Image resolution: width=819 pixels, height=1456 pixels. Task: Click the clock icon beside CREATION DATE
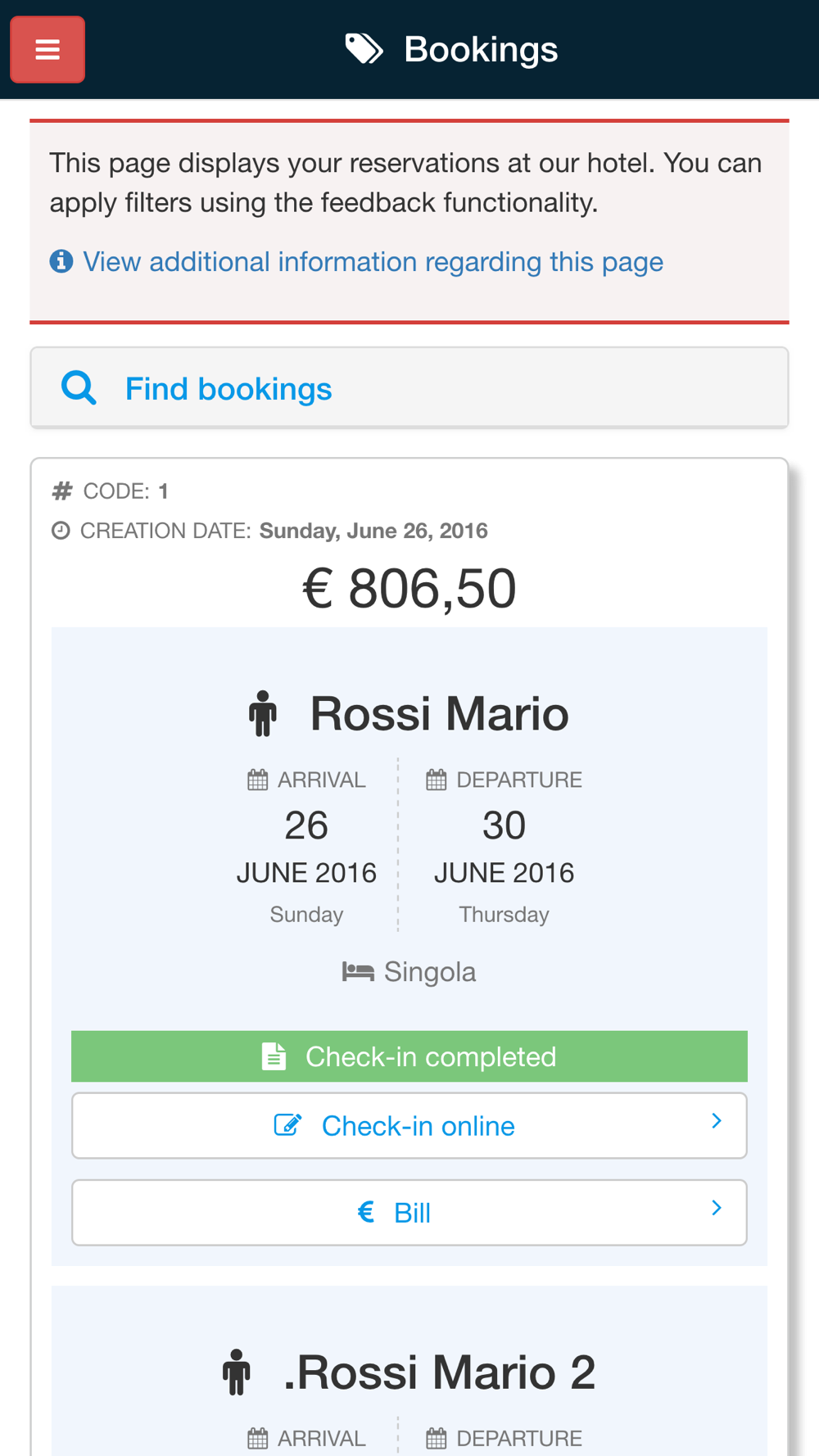click(61, 531)
